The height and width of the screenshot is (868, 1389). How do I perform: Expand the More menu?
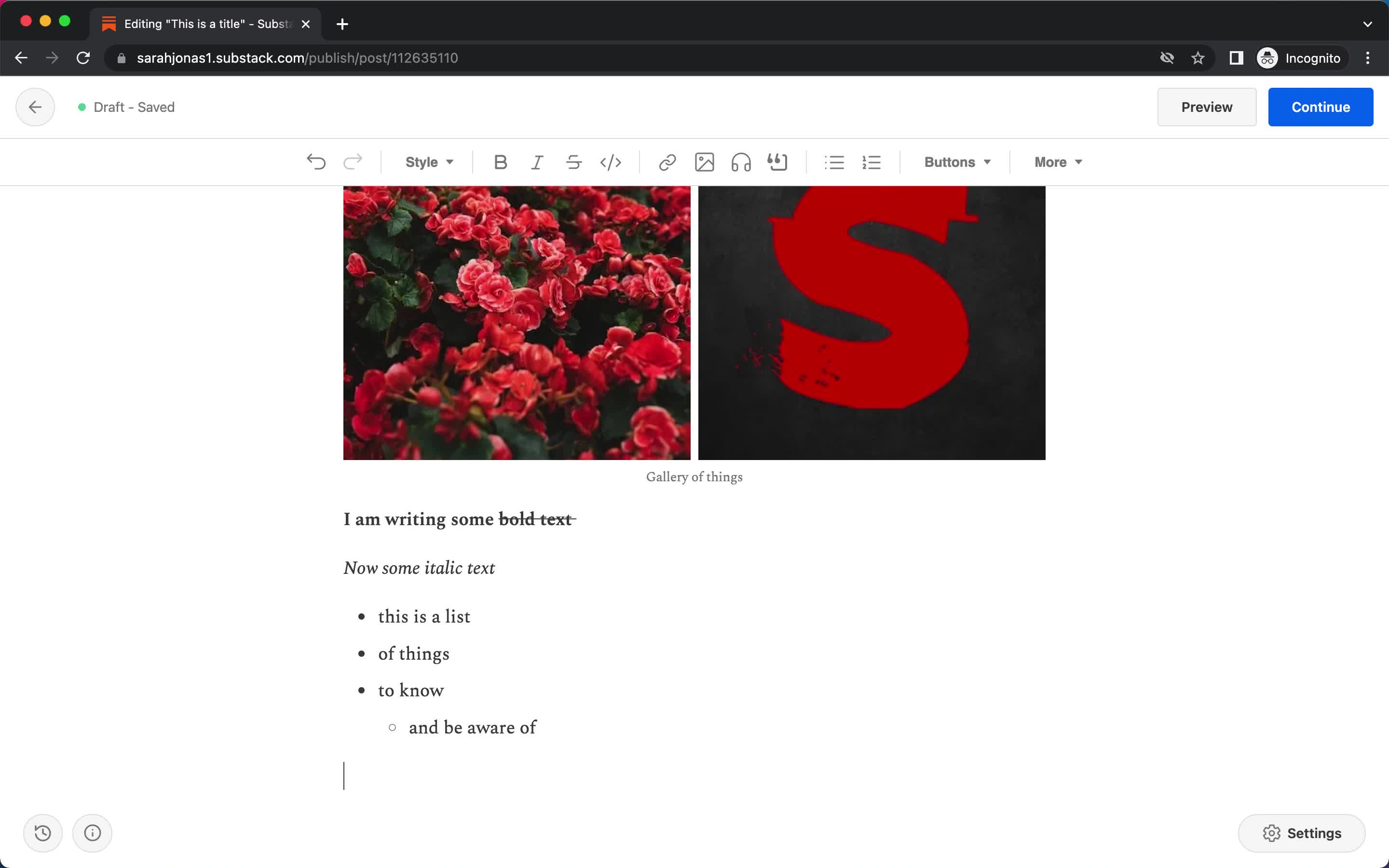click(x=1058, y=162)
